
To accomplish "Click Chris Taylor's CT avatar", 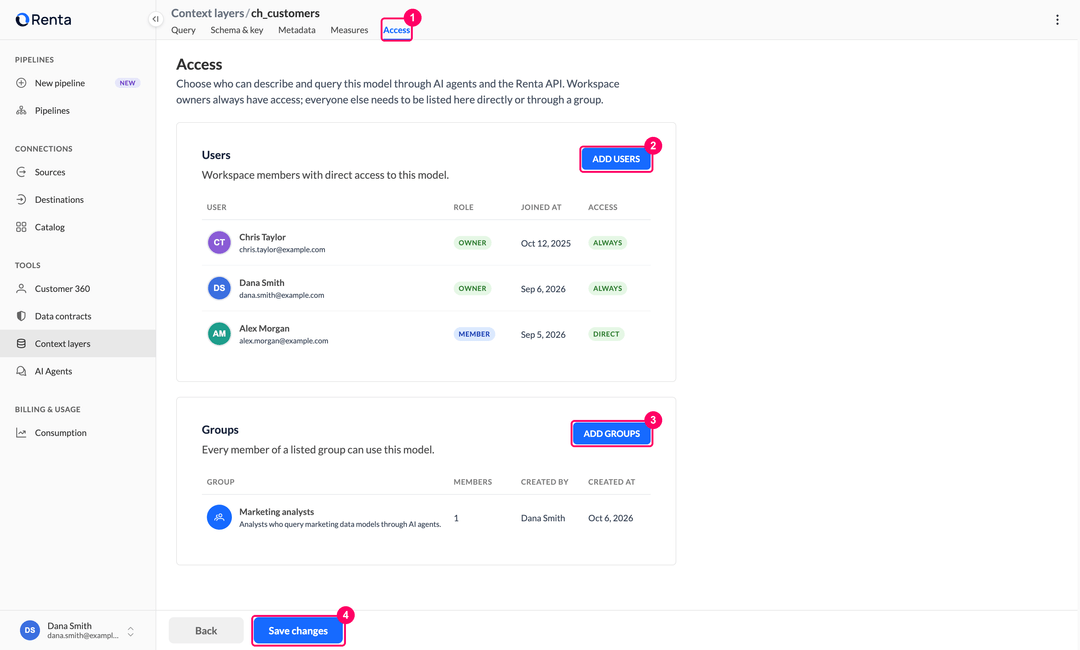I will (x=219, y=242).
